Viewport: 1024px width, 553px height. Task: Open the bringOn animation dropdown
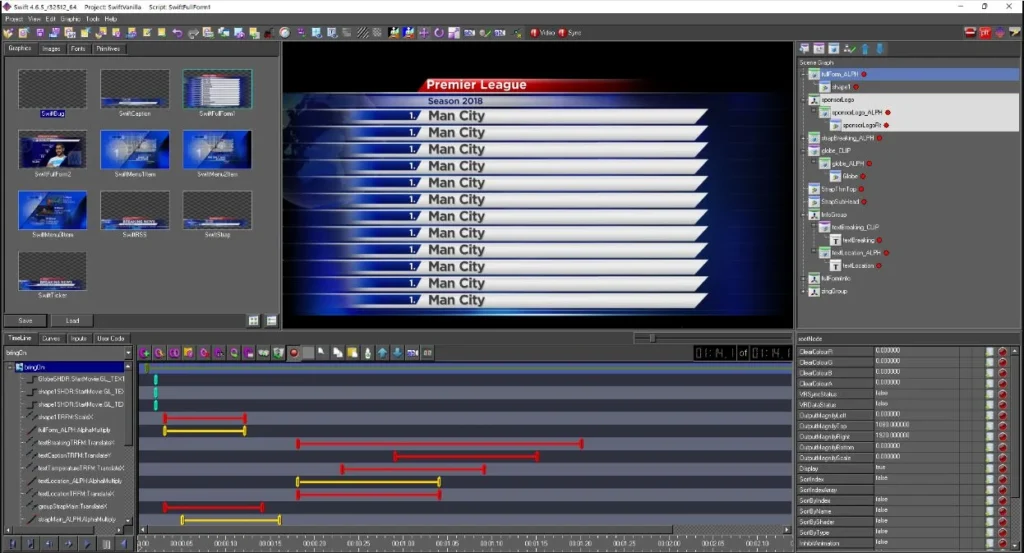coord(128,353)
